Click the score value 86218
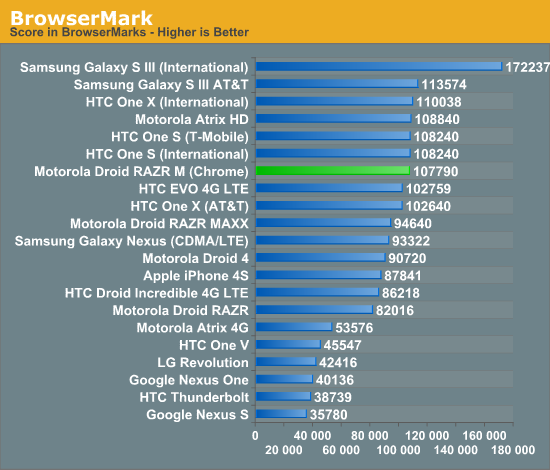Screen dimensions: 550x470 (x=401, y=293)
